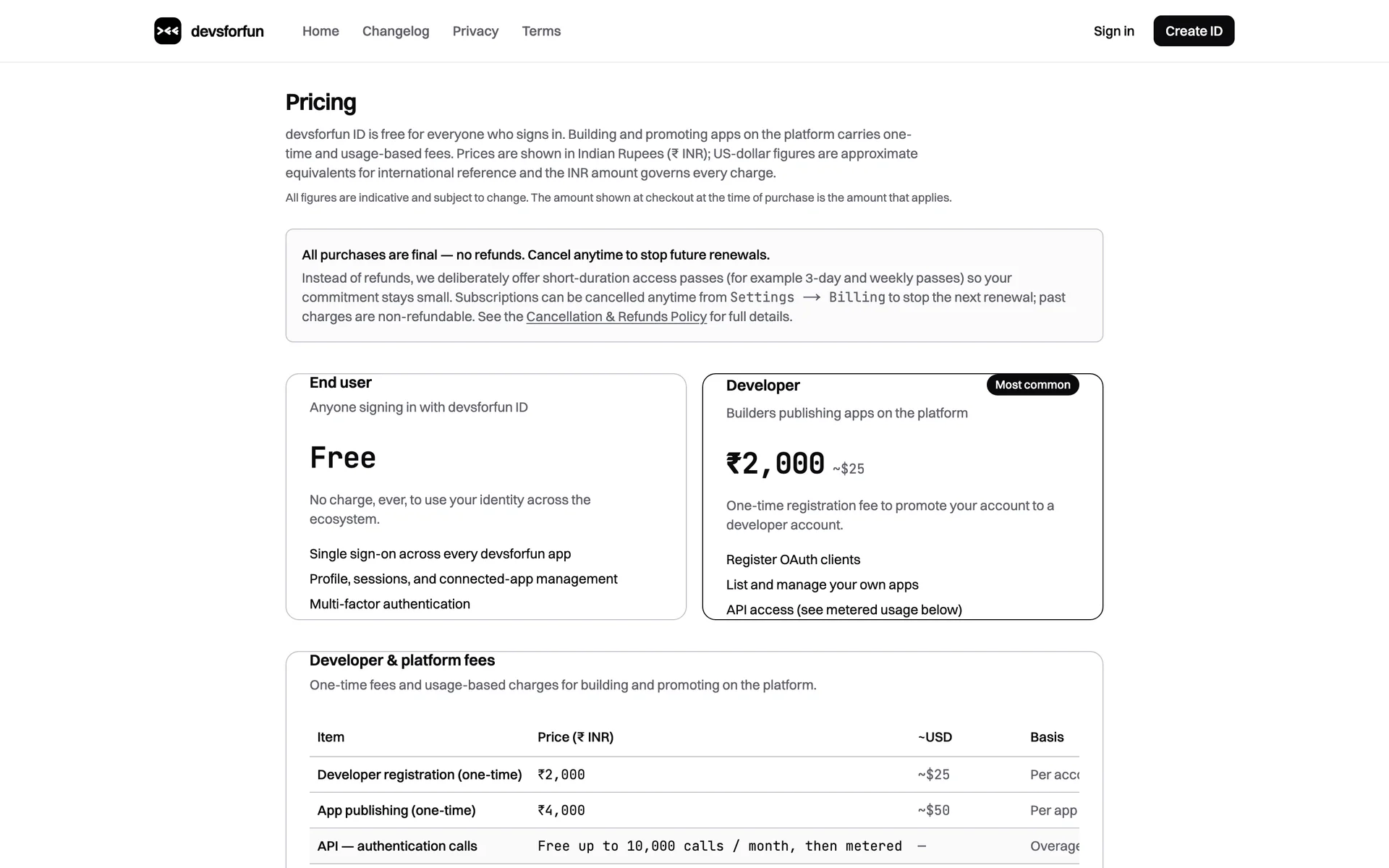Image resolution: width=1389 pixels, height=868 pixels.
Task: Open the Cancellation & Refunds Policy link
Action: coord(616,317)
